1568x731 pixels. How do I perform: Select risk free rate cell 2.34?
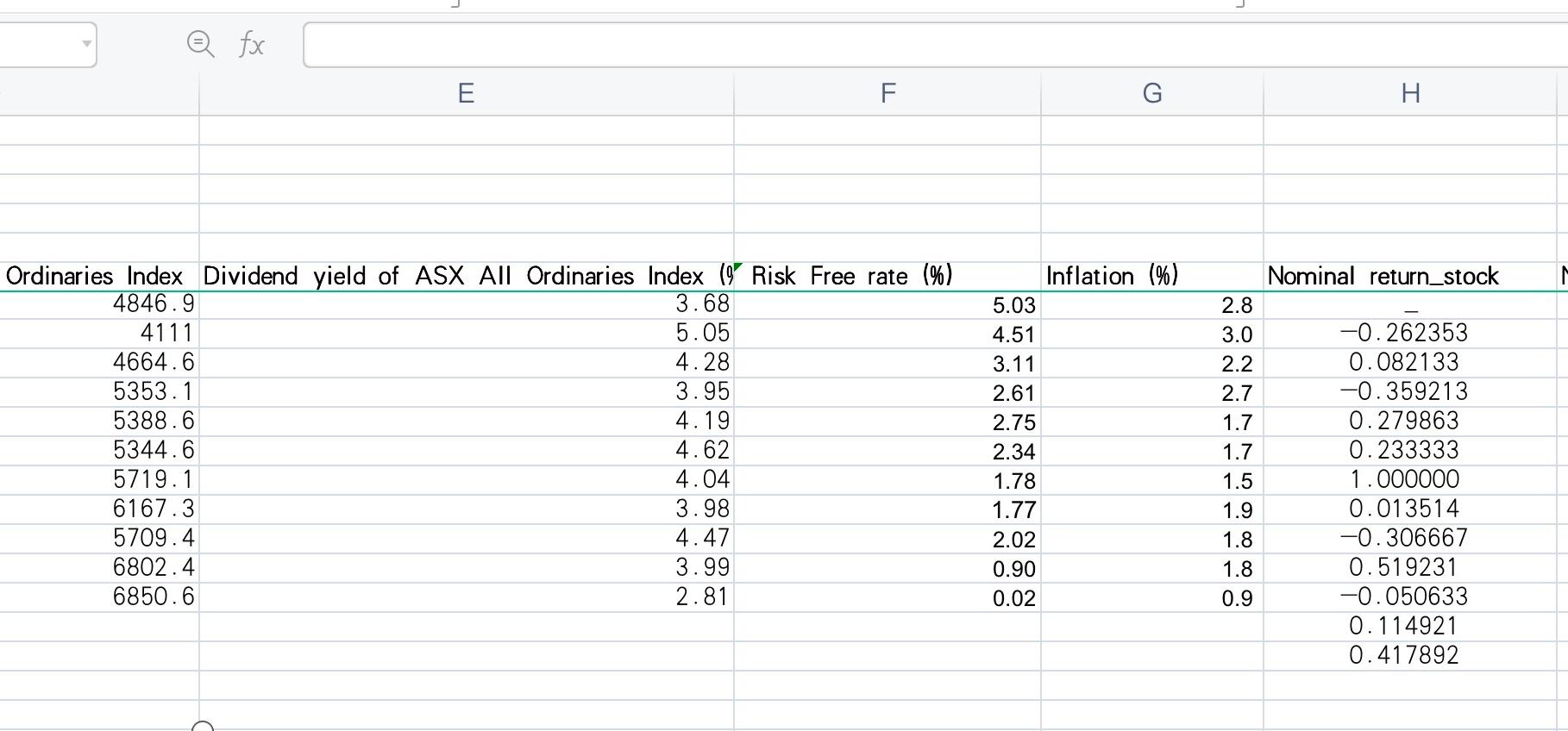[x=887, y=451]
